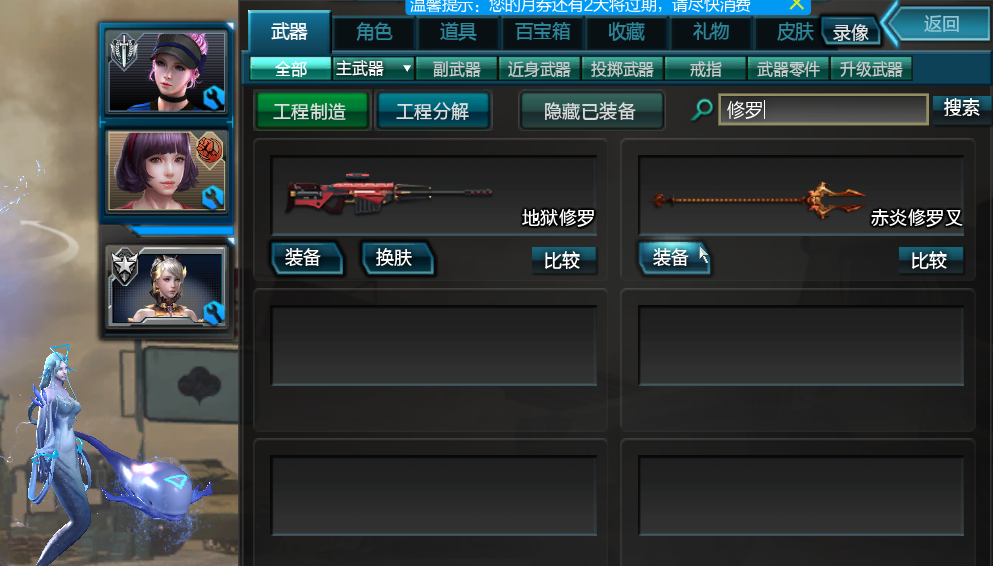The image size is (993, 566).
Task: Click 工程制造 green button
Action: 310,111
